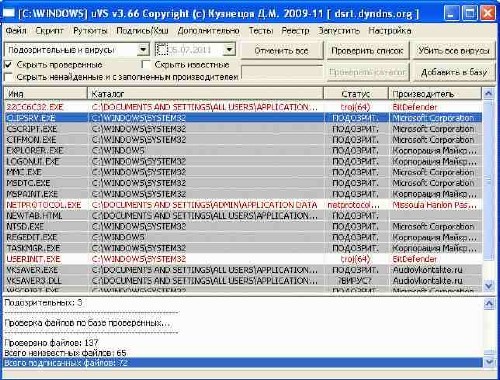Click the file list scroll down arrow
This screenshot has height=380, width=500.
[488, 286]
